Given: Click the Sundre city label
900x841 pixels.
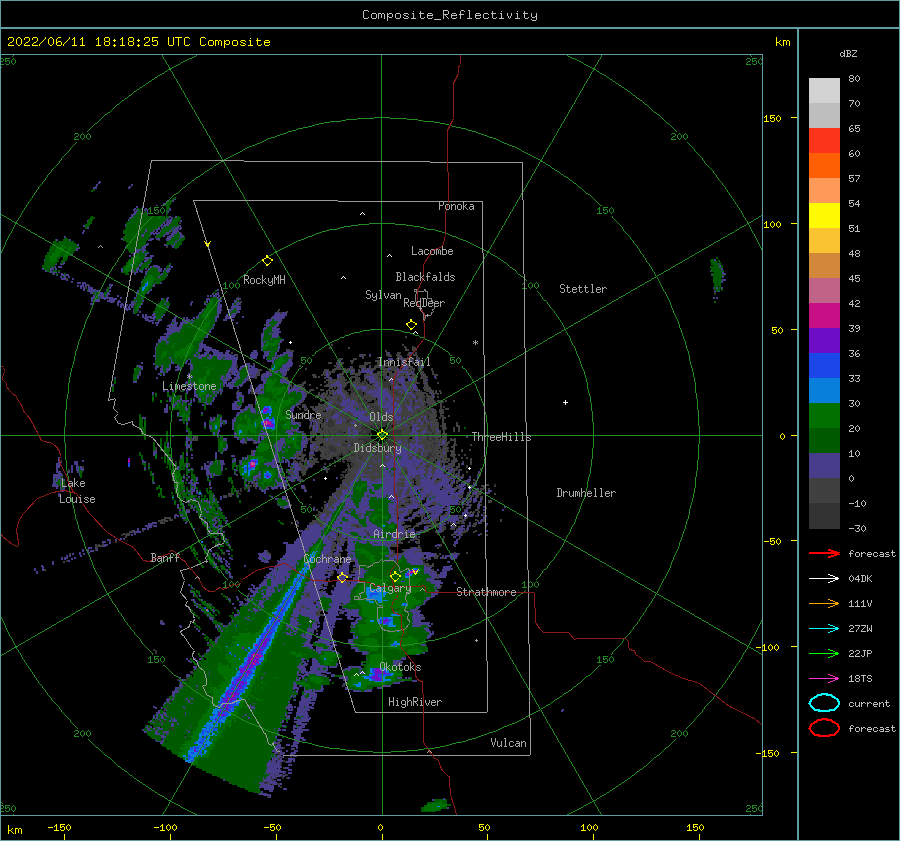Looking at the screenshot, I should pos(304,414).
